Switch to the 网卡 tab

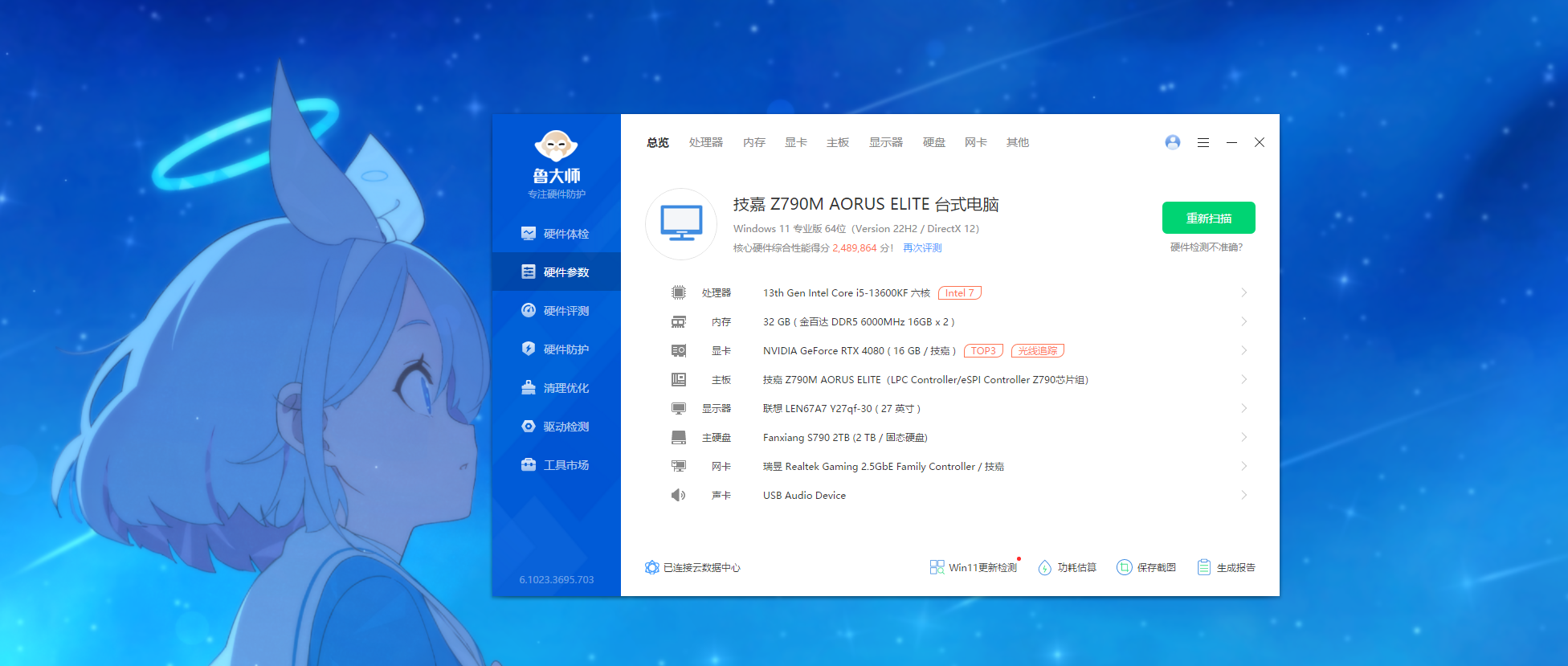[x=976, y=142]
